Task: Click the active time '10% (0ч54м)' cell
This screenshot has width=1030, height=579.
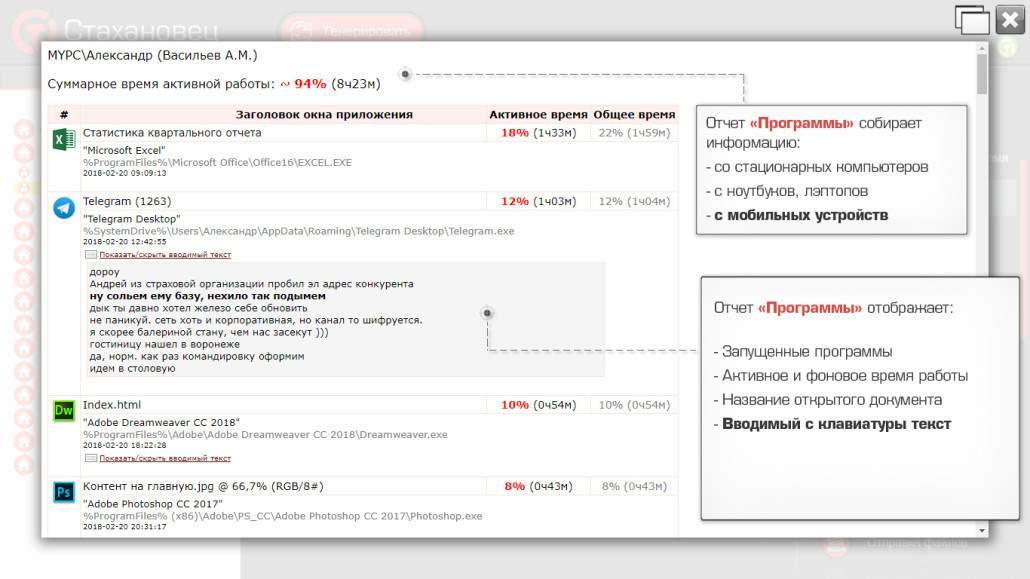Action: point(539,405)
